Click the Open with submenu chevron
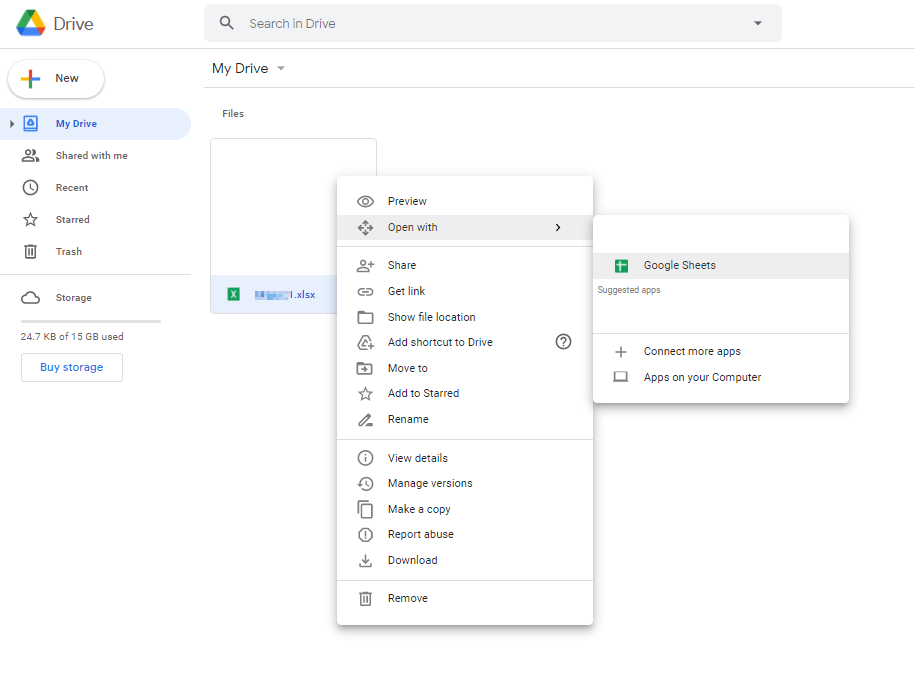 click(558, 228)
